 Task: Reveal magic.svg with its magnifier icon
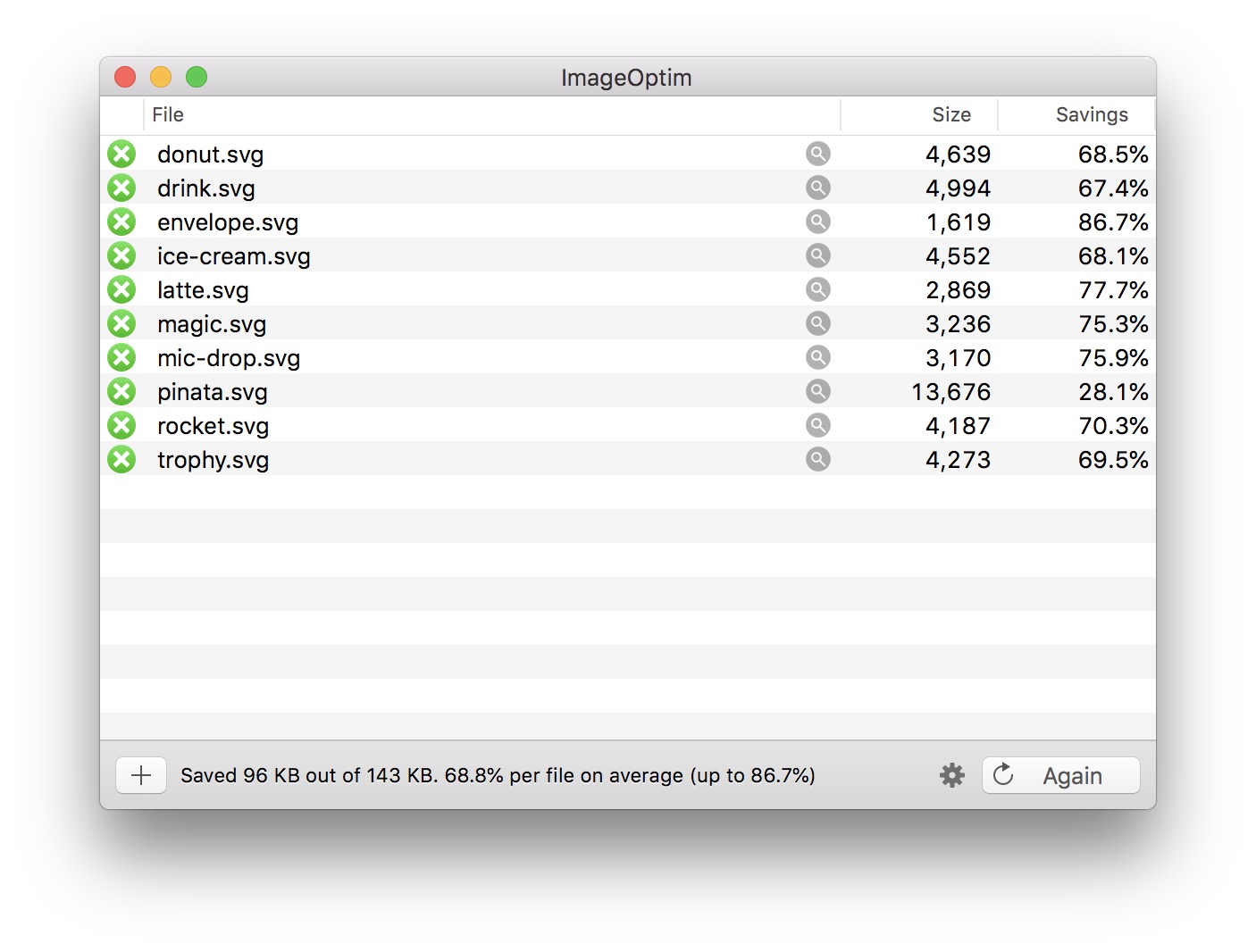tap(817, 323)
